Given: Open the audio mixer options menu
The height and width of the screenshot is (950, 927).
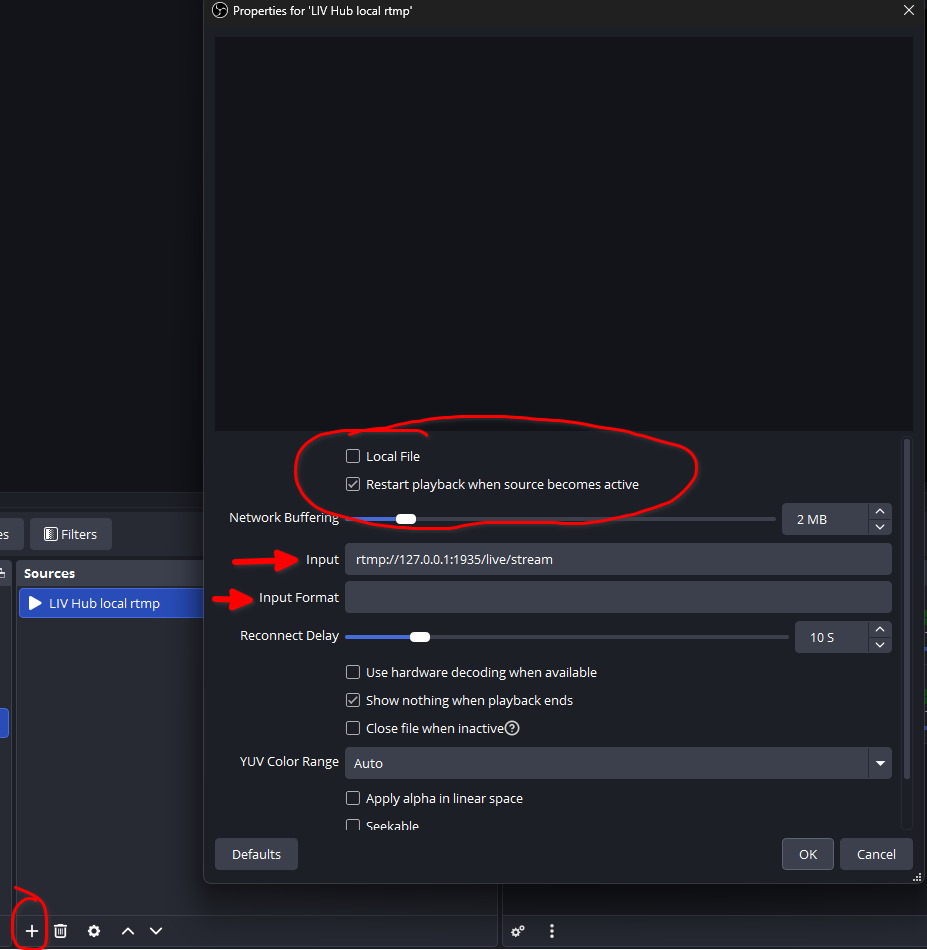Looking at the screenshot, I should coord(551,931).
